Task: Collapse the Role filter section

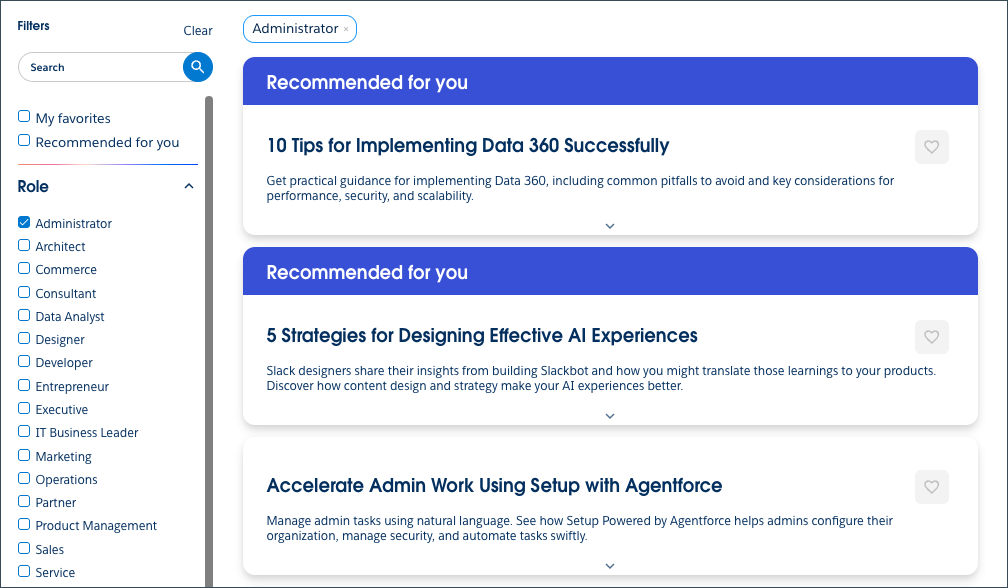Action: tap(189, 186)
